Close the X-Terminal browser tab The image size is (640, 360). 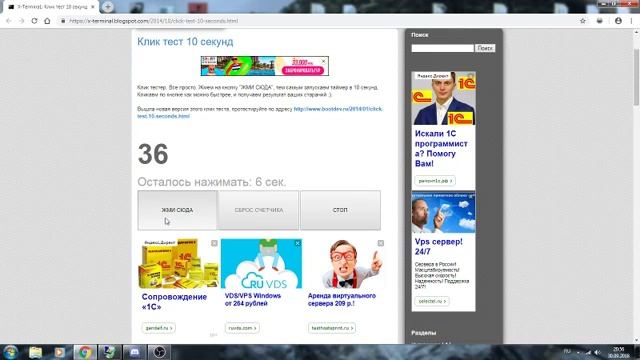tap(93, 7)
